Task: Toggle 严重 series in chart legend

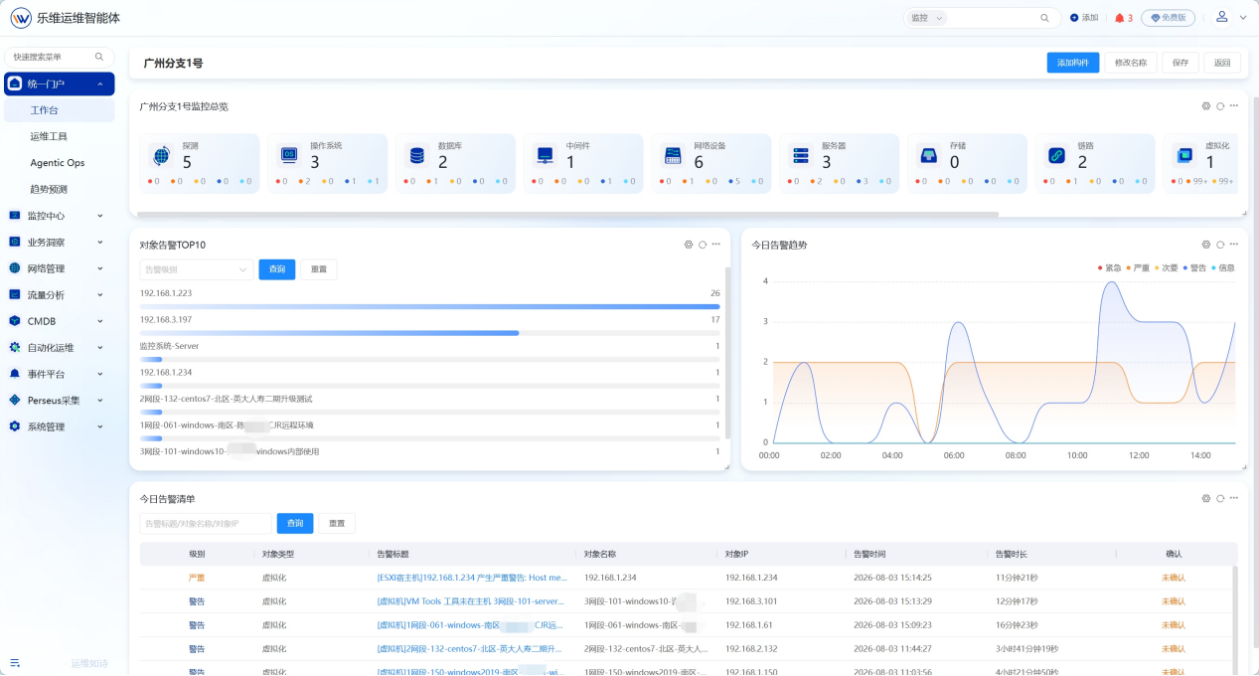Action: tap(1137, 268)
